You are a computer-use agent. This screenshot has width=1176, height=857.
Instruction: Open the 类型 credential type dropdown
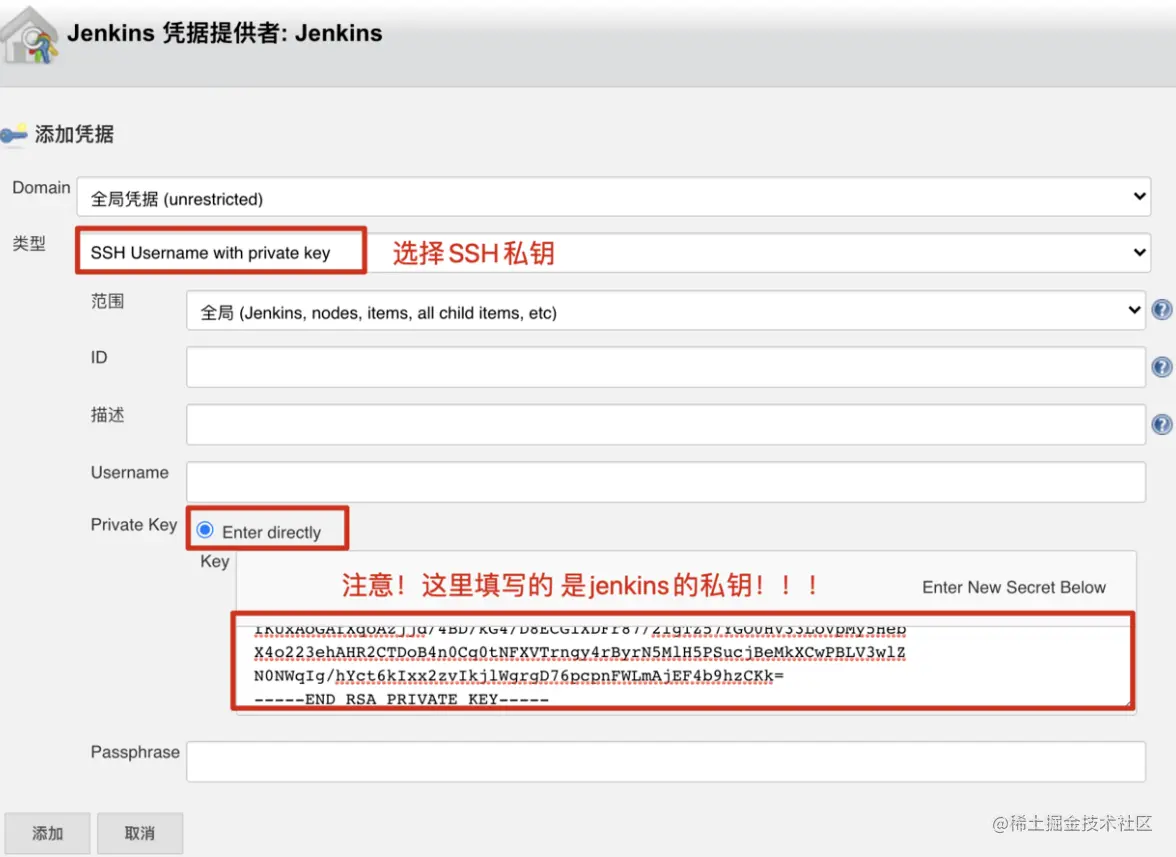(614, 252)
